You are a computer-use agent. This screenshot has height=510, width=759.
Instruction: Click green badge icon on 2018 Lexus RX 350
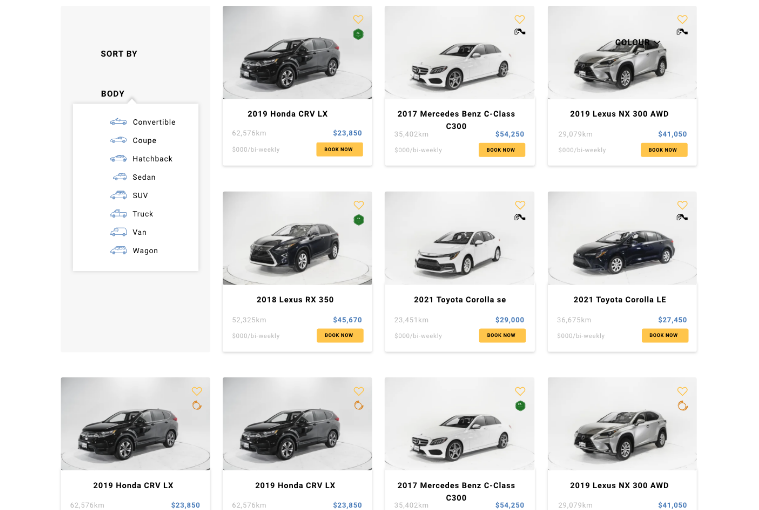[x=358, y=220]
